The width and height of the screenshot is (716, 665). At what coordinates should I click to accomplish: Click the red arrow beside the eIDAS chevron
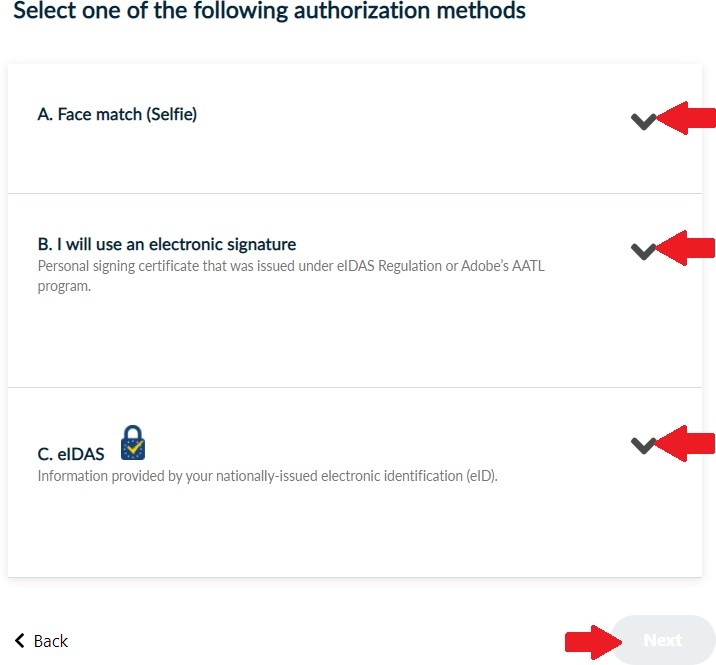point(688,443)
